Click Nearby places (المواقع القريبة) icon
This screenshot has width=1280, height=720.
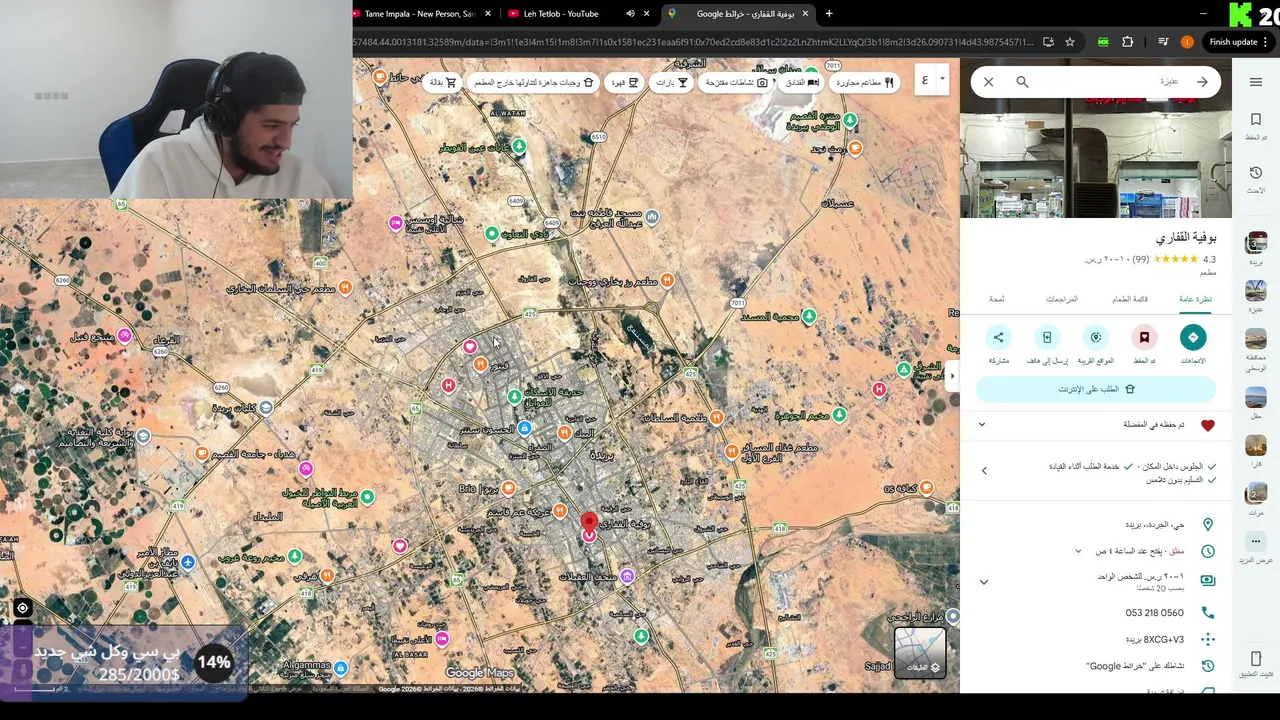click(x=1096, y=337)
